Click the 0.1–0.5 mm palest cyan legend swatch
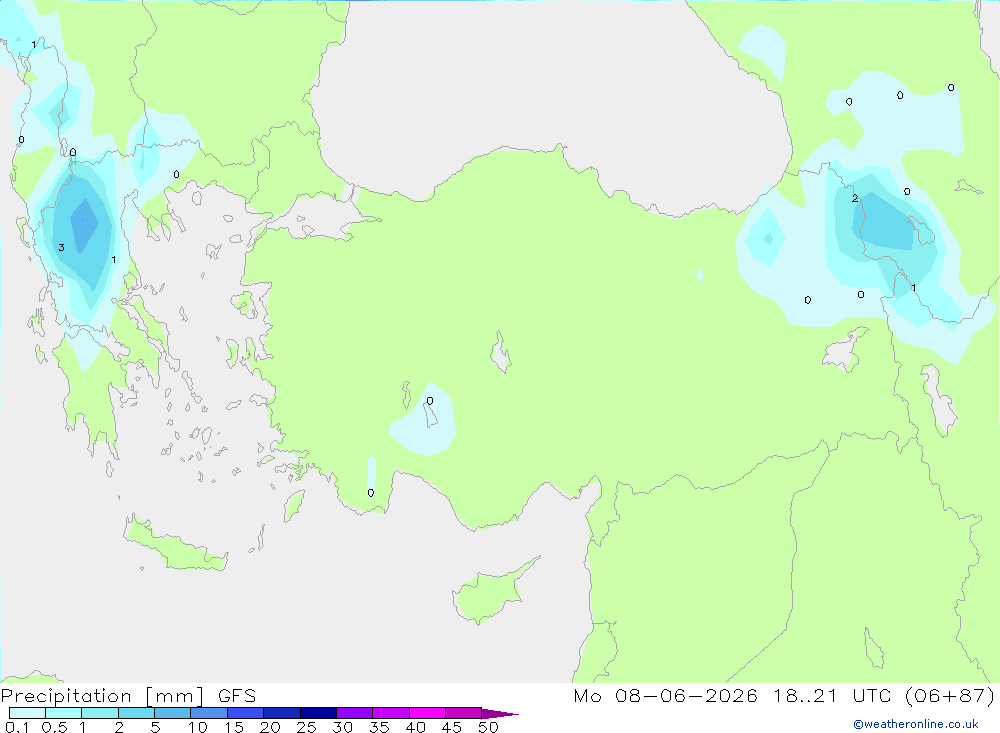 27,713
